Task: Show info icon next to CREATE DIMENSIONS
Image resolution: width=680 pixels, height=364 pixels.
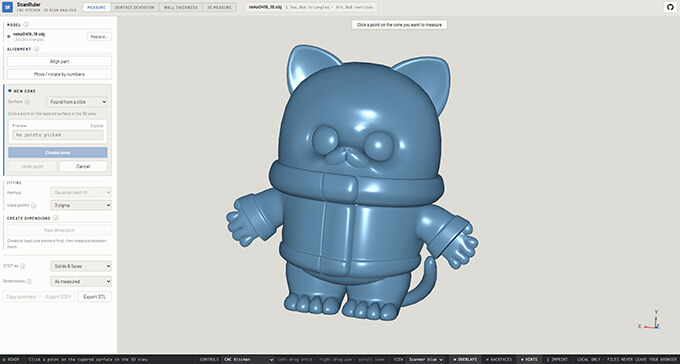Action: point(56,218)
